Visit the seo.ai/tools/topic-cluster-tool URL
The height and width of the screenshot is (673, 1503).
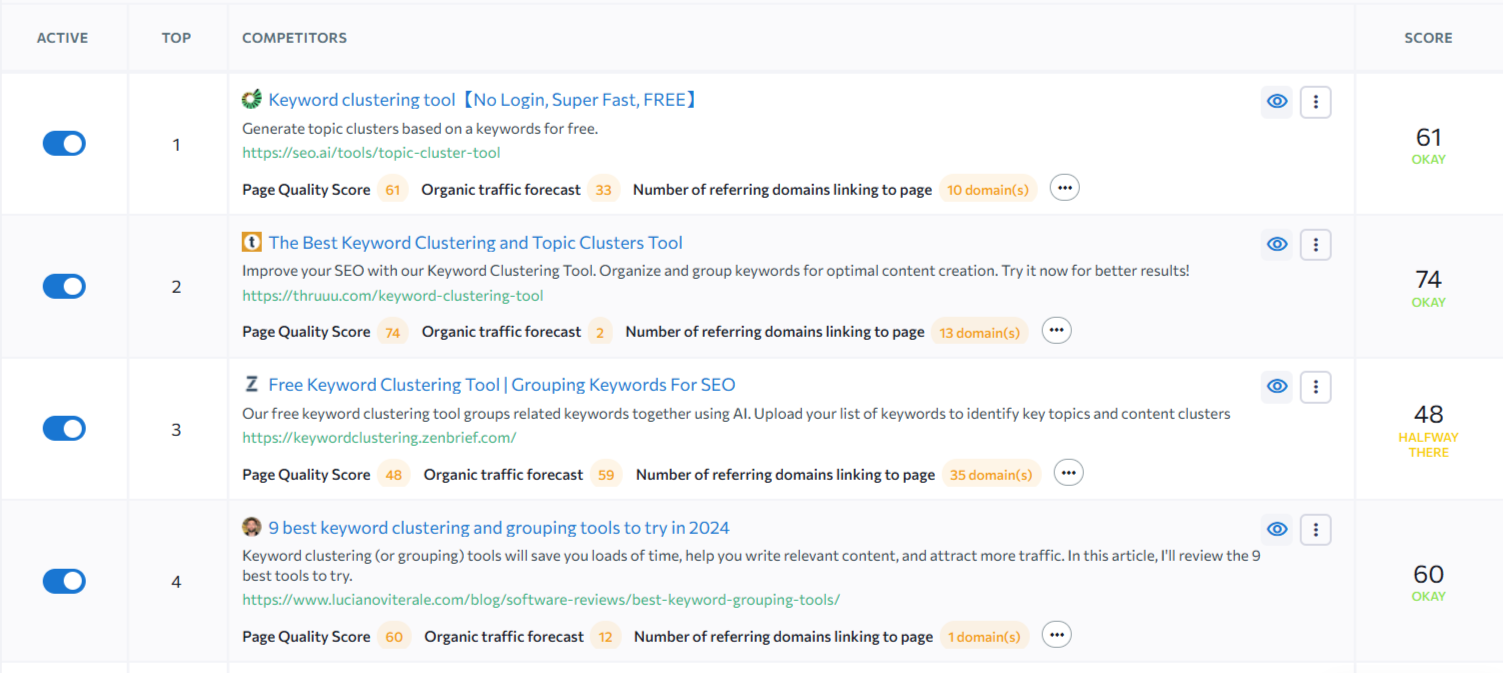pyautogui.click(x=371, y=153)
